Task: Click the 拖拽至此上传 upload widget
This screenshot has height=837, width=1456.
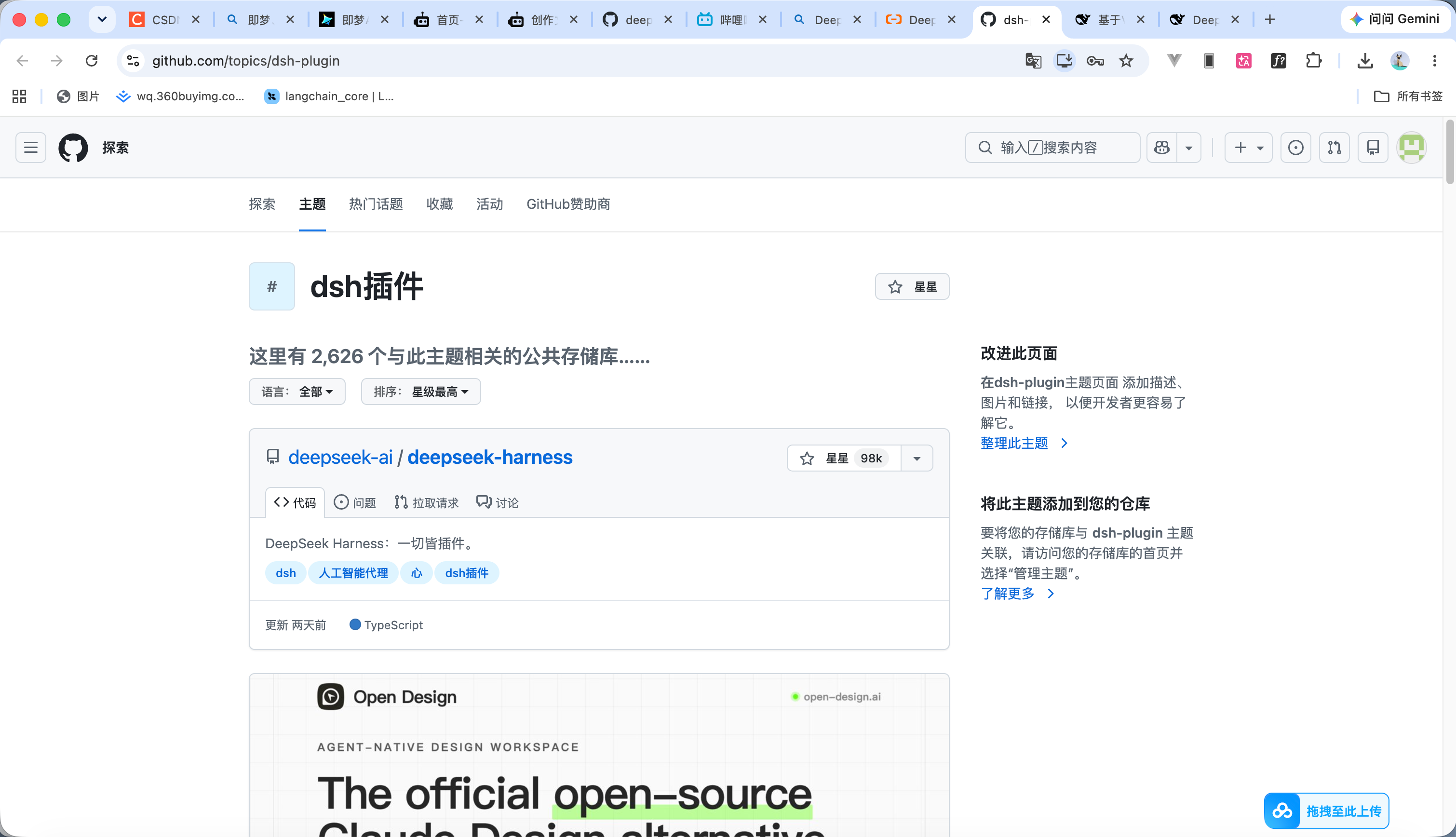Action: [1327, 811]
